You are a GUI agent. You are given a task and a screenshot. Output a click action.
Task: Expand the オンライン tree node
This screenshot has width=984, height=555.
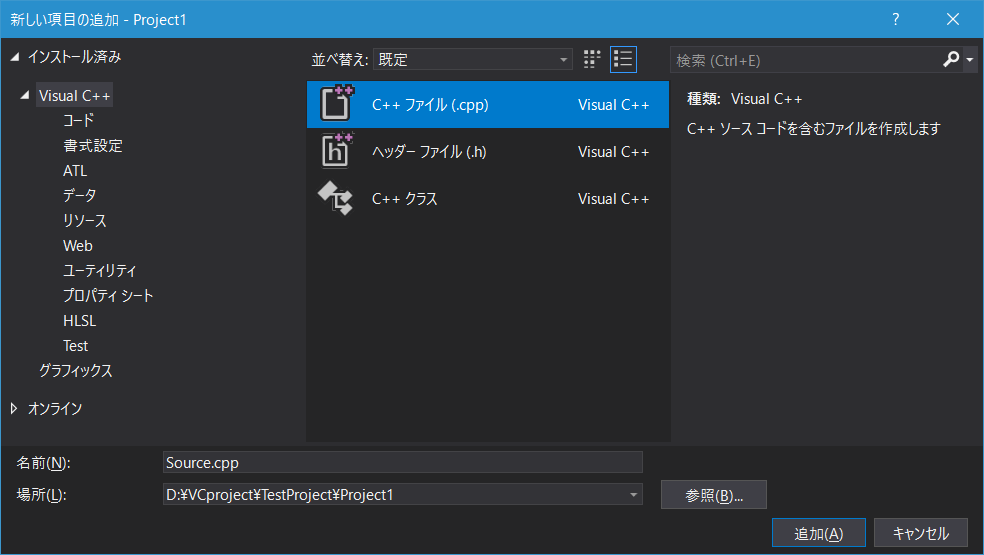(14, 409)
